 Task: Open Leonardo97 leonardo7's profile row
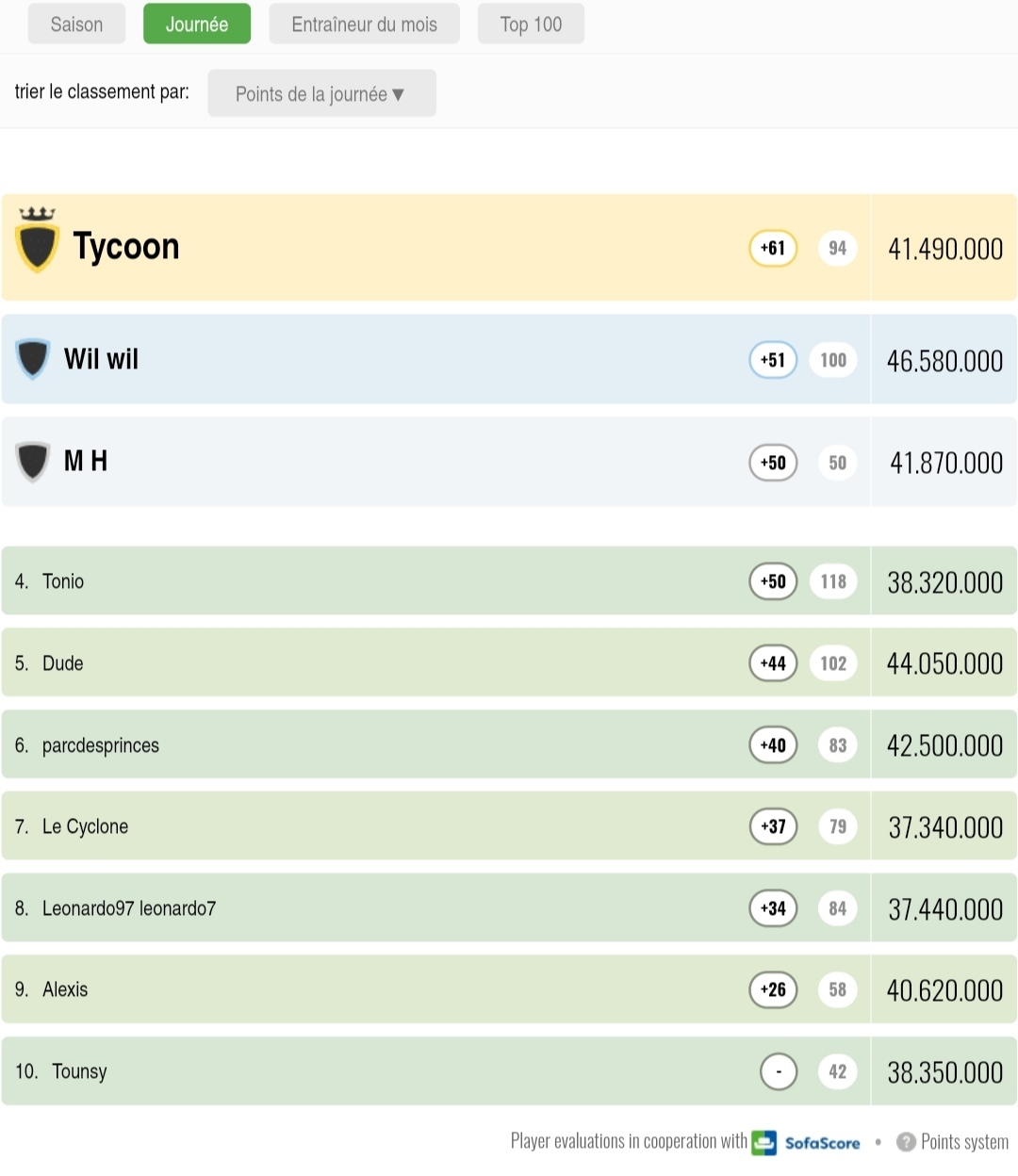(377, 908)
